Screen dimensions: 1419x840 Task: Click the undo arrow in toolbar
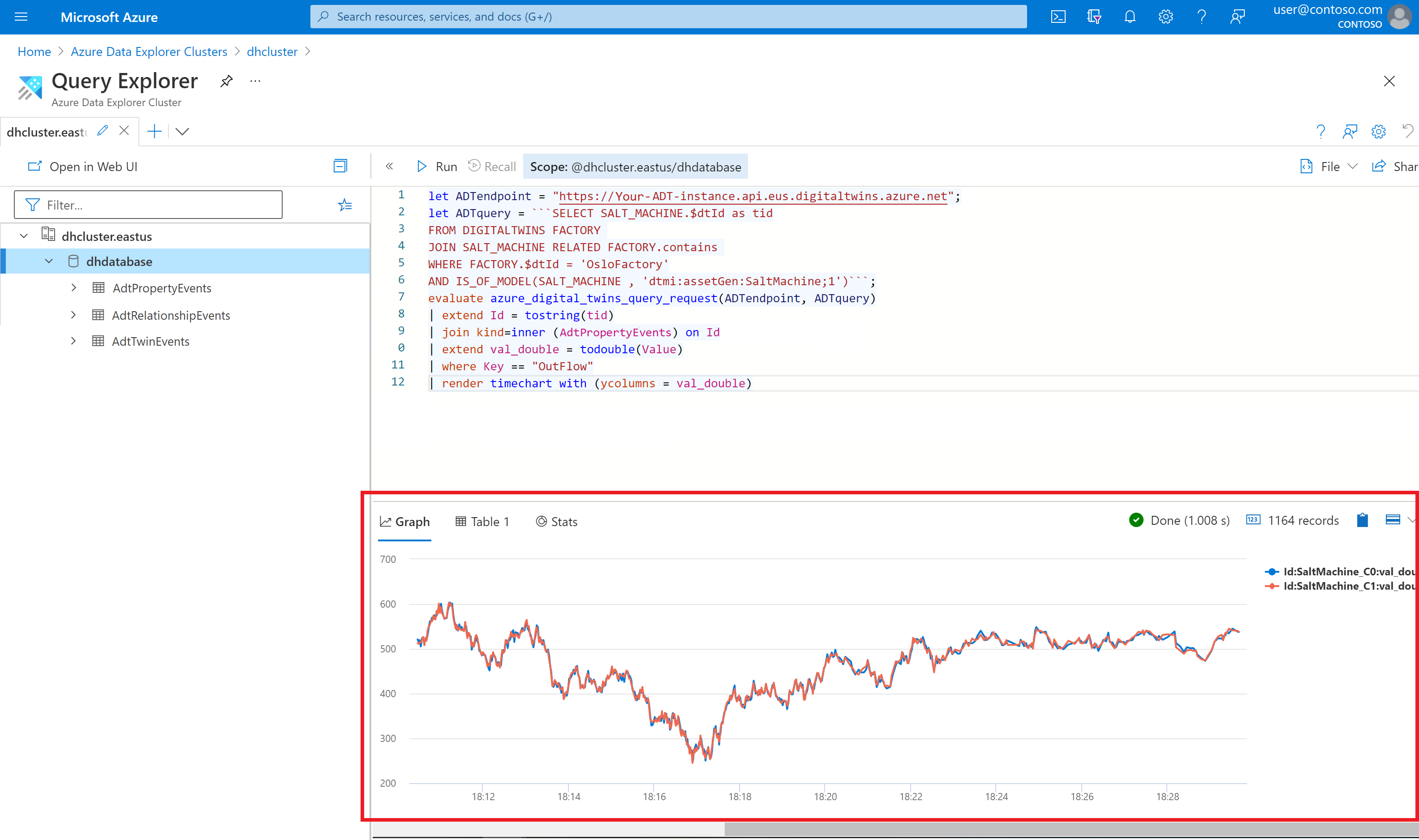tap(1408, 131)
